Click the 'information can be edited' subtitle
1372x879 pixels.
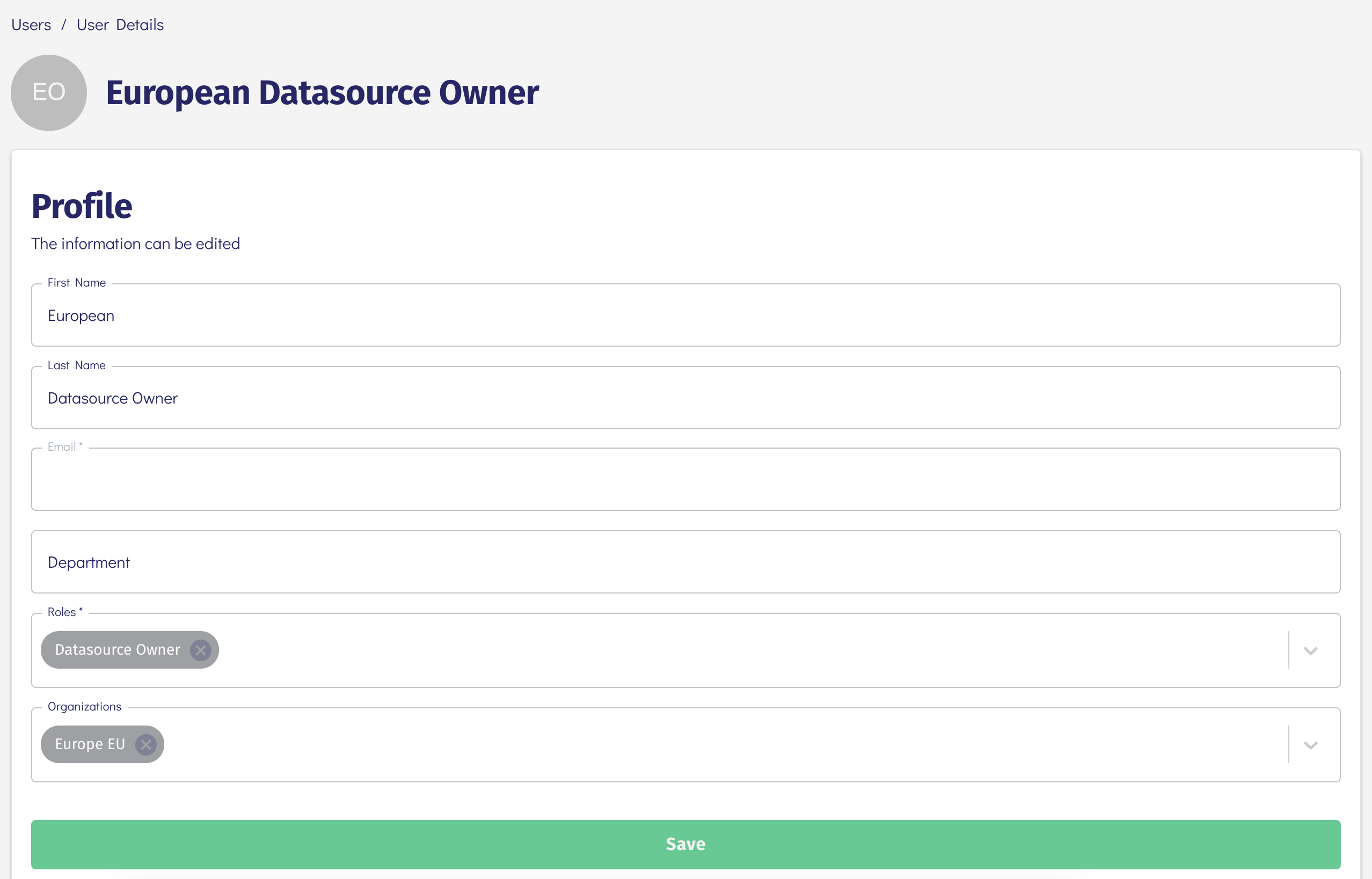tap(135, 244)
